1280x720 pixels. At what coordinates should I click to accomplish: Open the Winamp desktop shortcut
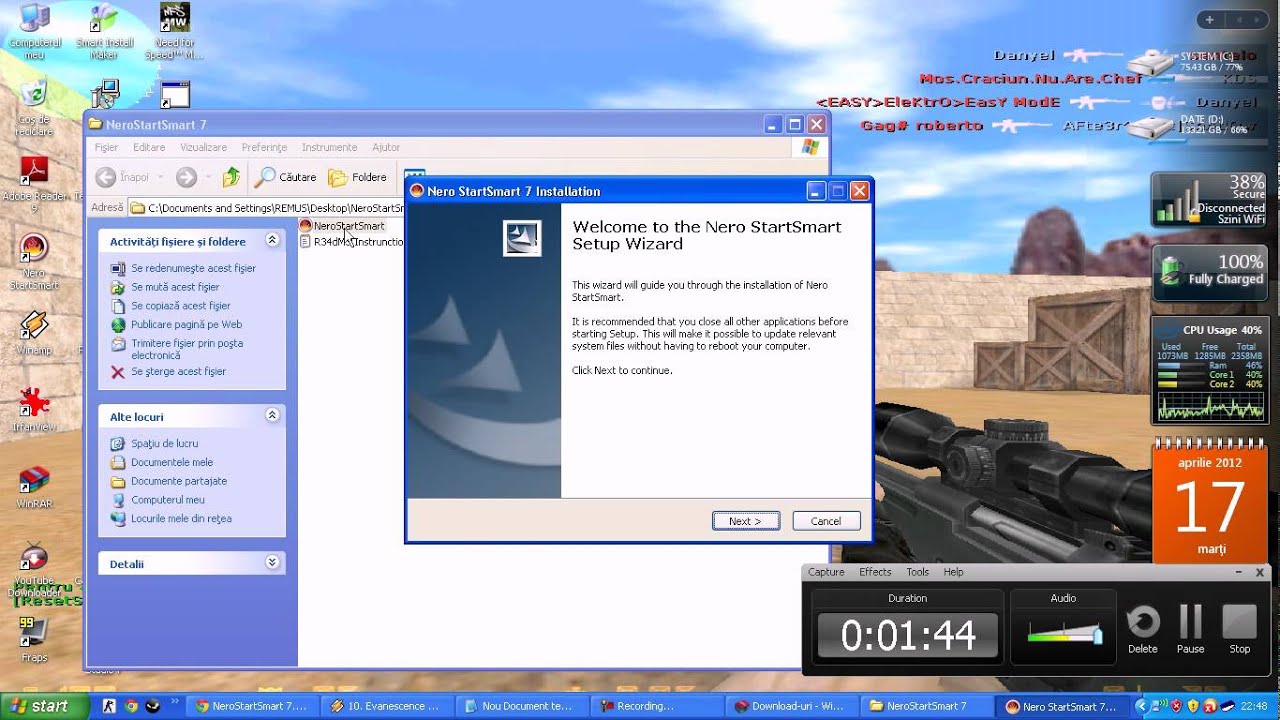click(34, 334)
